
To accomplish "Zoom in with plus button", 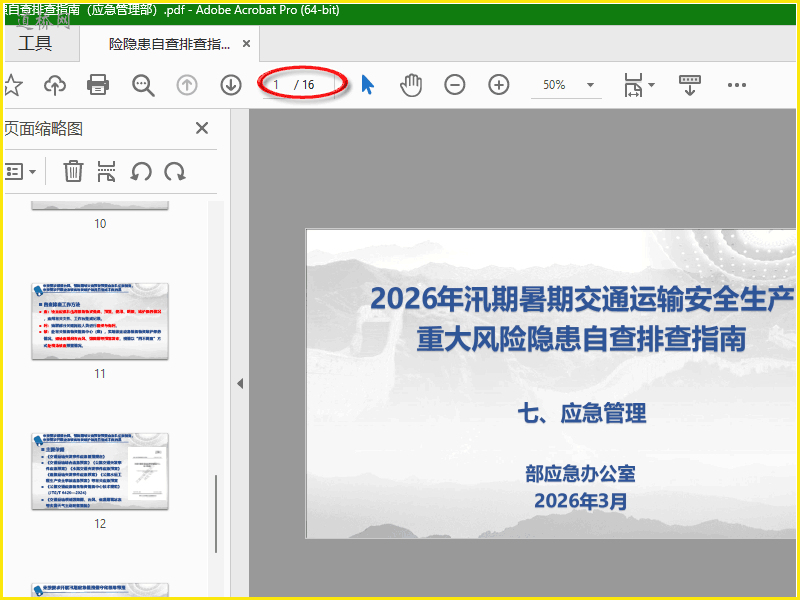I will point(498,85).
